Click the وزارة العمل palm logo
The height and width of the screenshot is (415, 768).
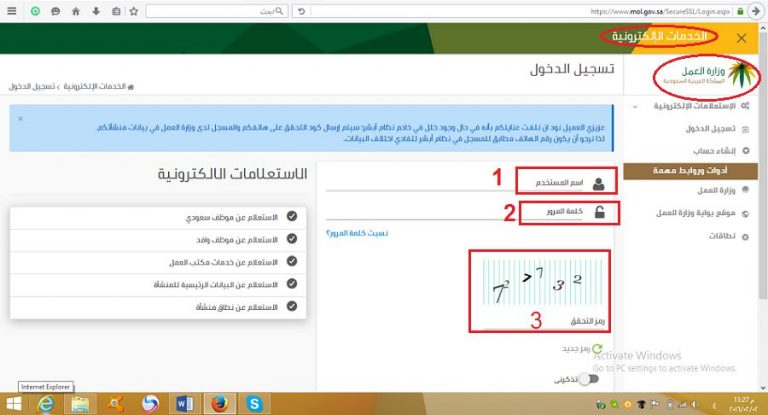[706, 75]
